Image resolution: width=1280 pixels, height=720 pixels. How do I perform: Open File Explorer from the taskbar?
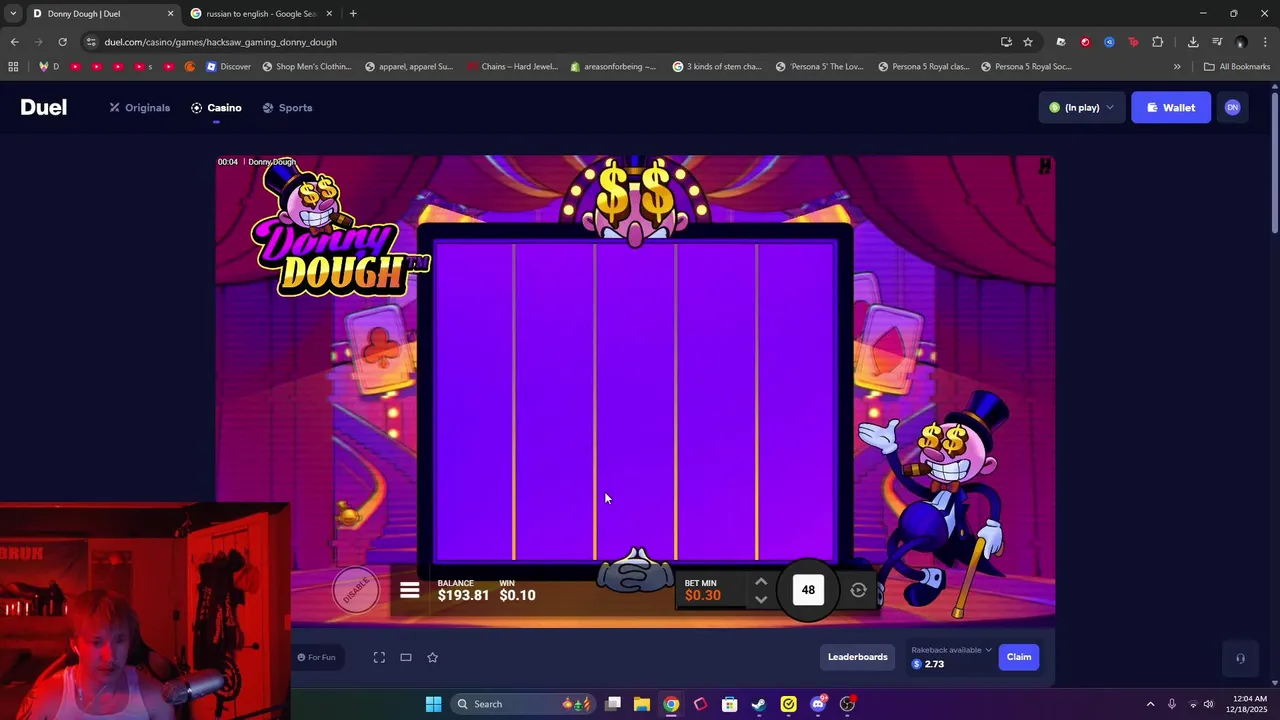pos(642,704)
